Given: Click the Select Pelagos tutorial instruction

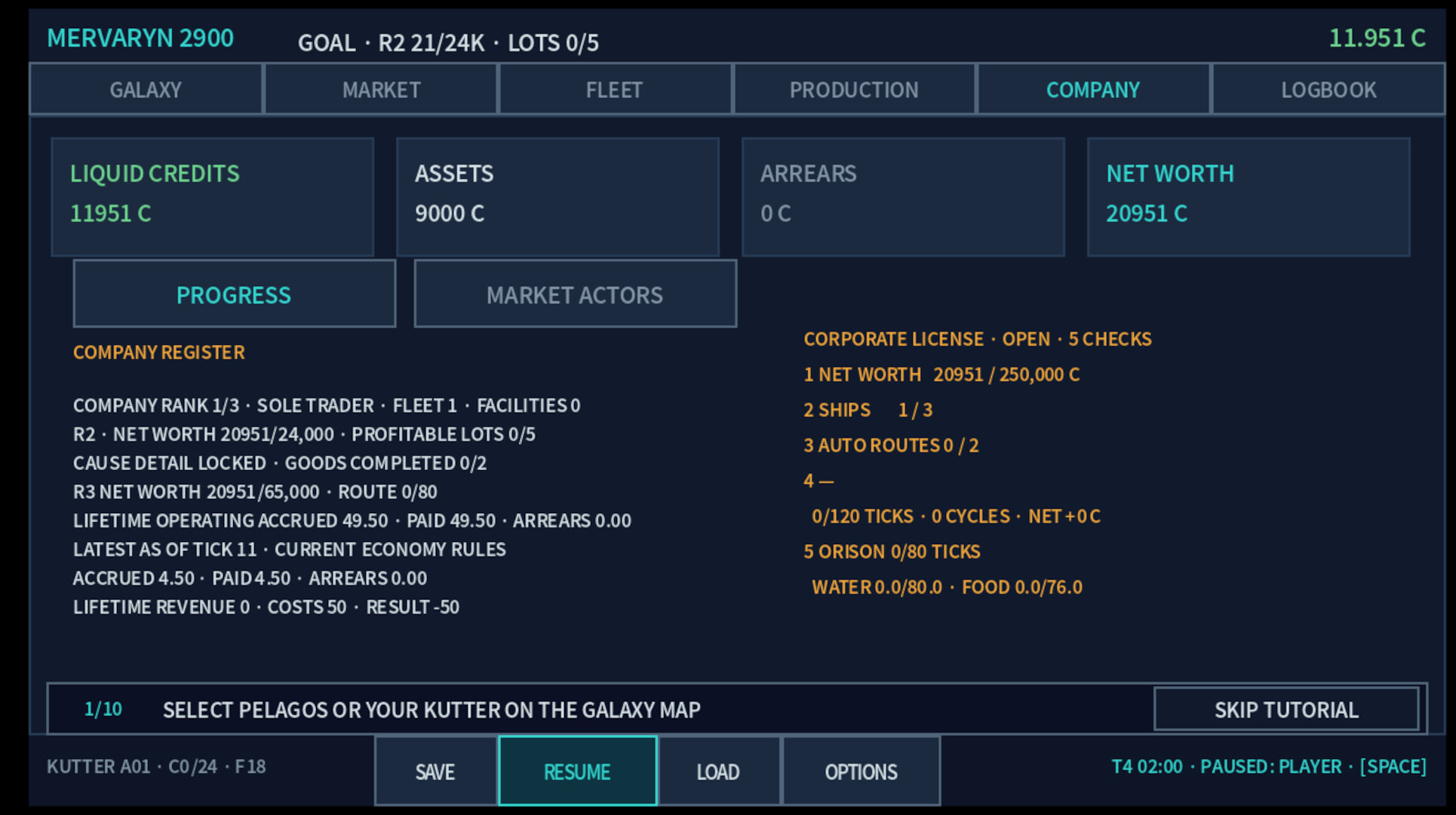Looking at the screenshot, I should coord(432,710).
